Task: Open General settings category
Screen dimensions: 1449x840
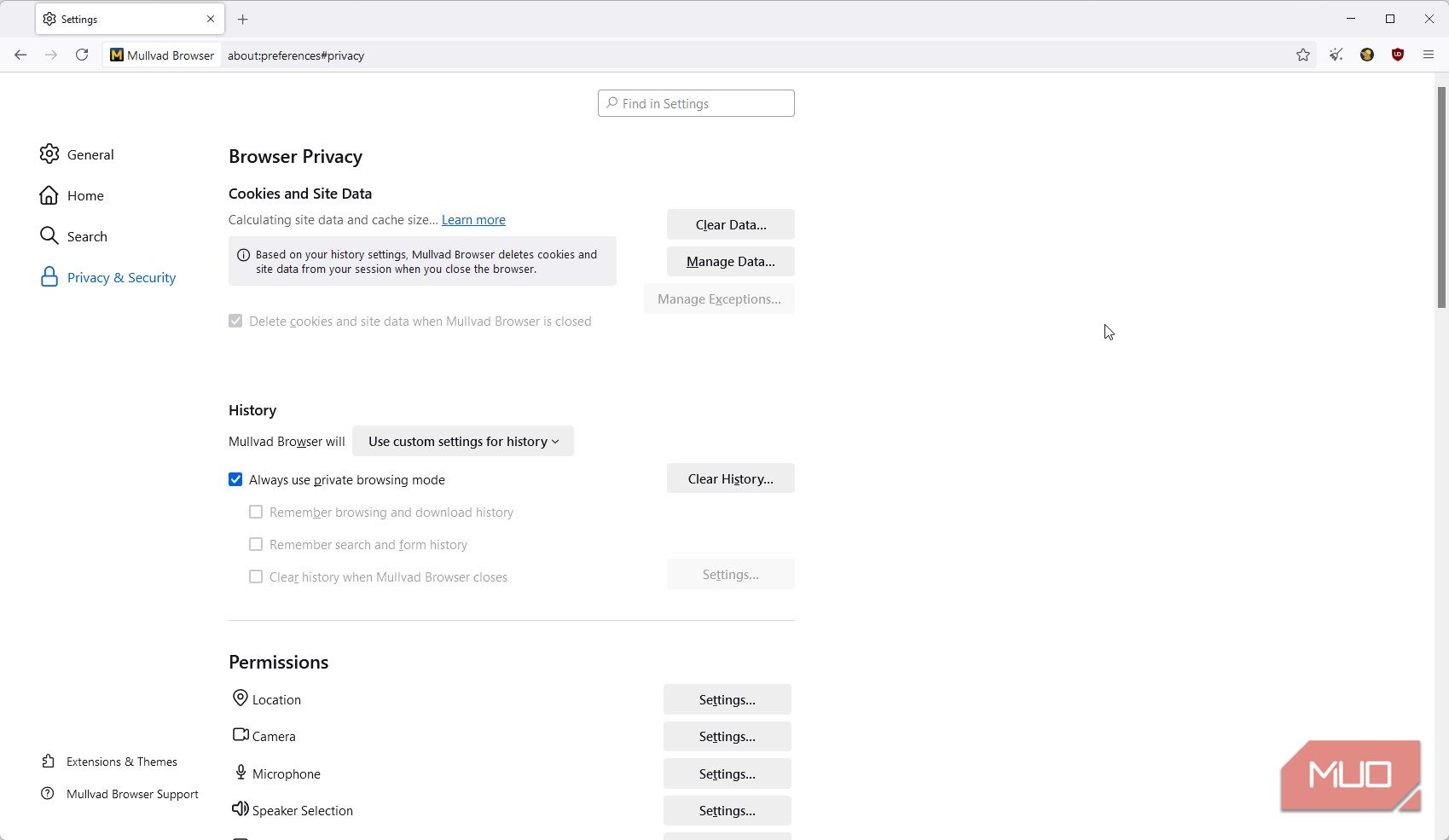Action: pos(77,154)
